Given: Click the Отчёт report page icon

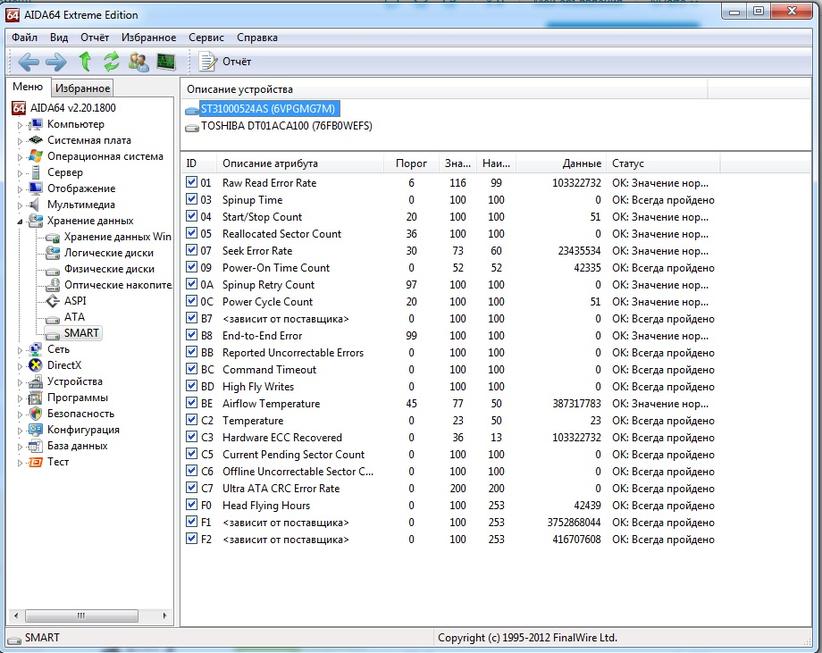Looking at the screenshot, I should tap(208, 62).
